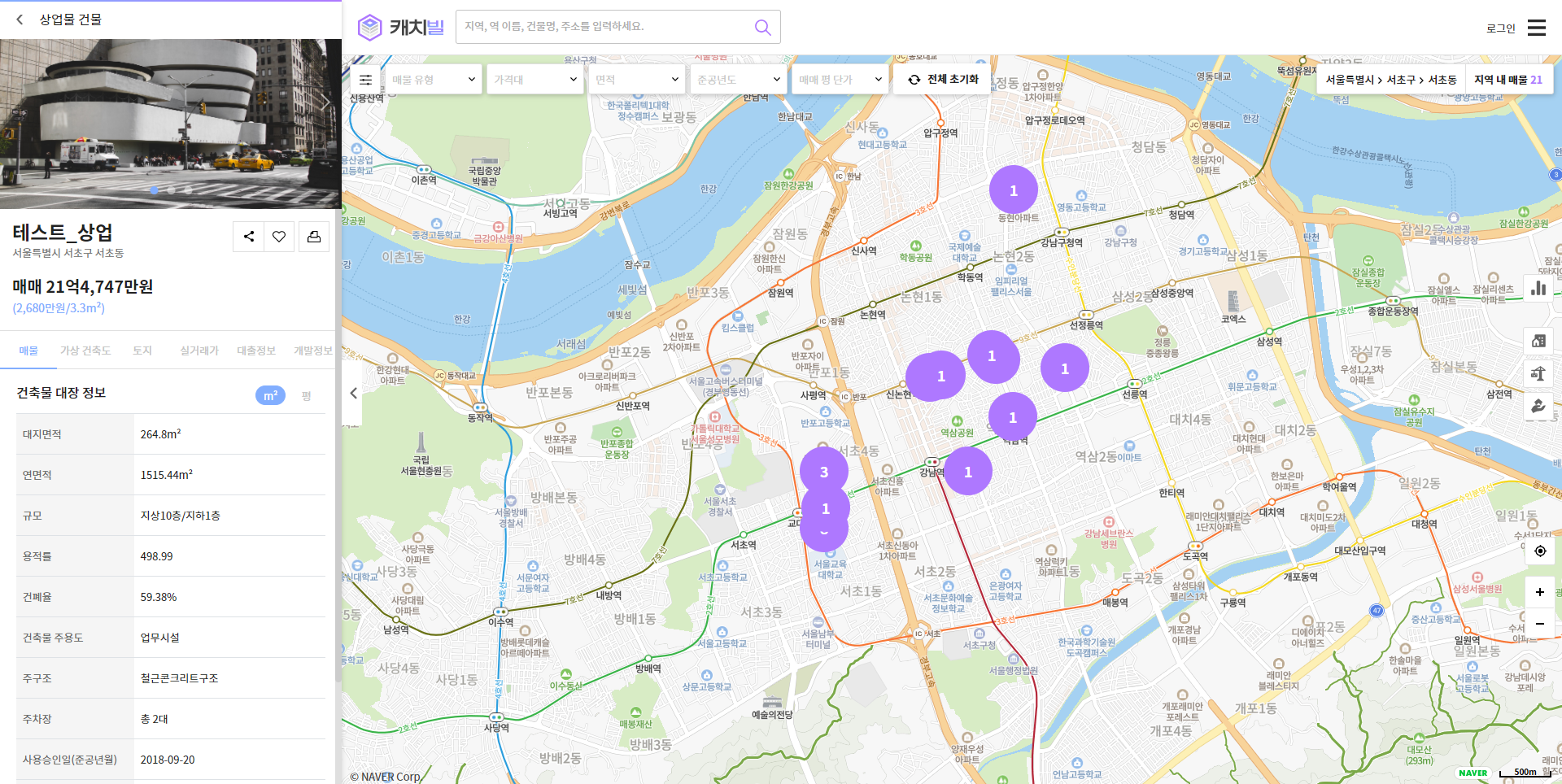The width and height of the screenshot is (1562, 784).
Task: Select the 매물 tab
Action: (x=29, y=351)
